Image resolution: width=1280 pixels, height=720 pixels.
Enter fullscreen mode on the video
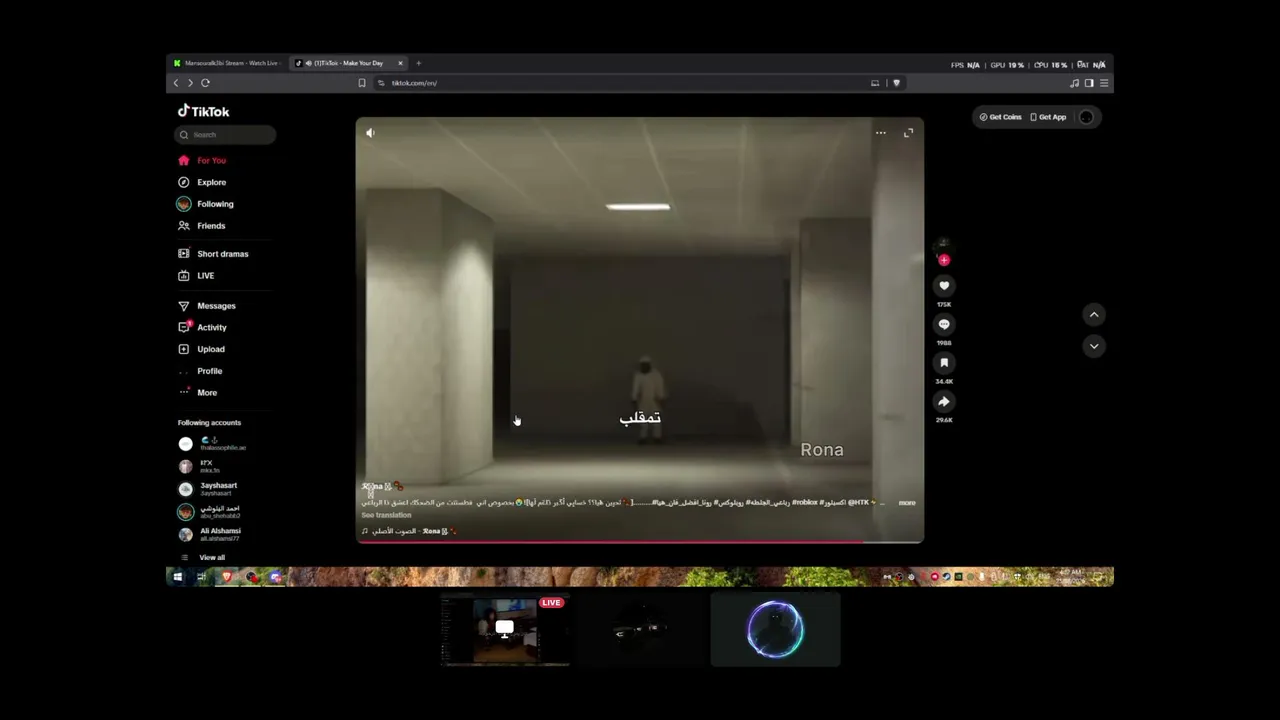point(908,133)
